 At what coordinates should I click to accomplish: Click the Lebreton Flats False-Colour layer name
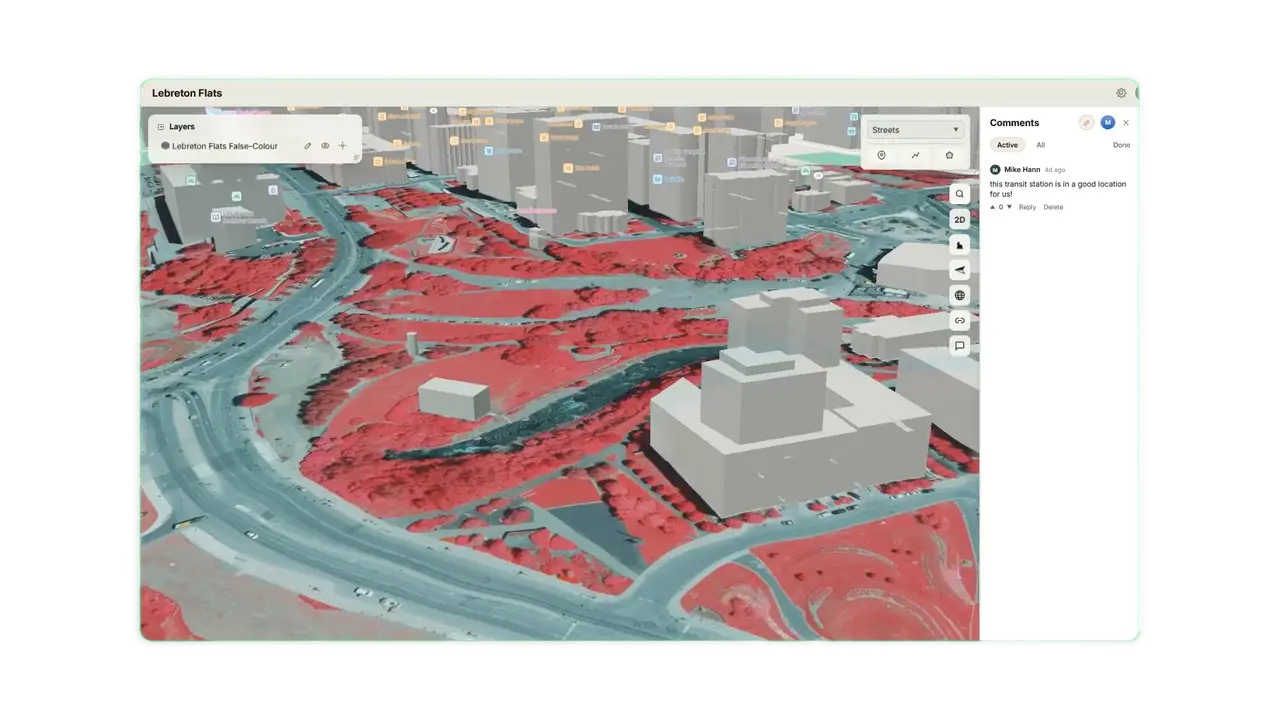225,146
